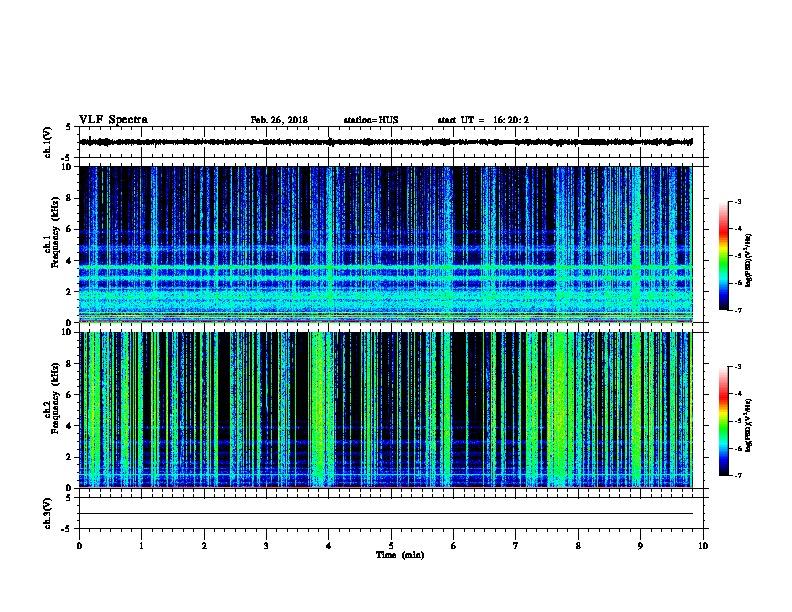Viewport: 792px width, 612px height.
Task: Click the 'station=HUS' header label
Action: [371, 120]
